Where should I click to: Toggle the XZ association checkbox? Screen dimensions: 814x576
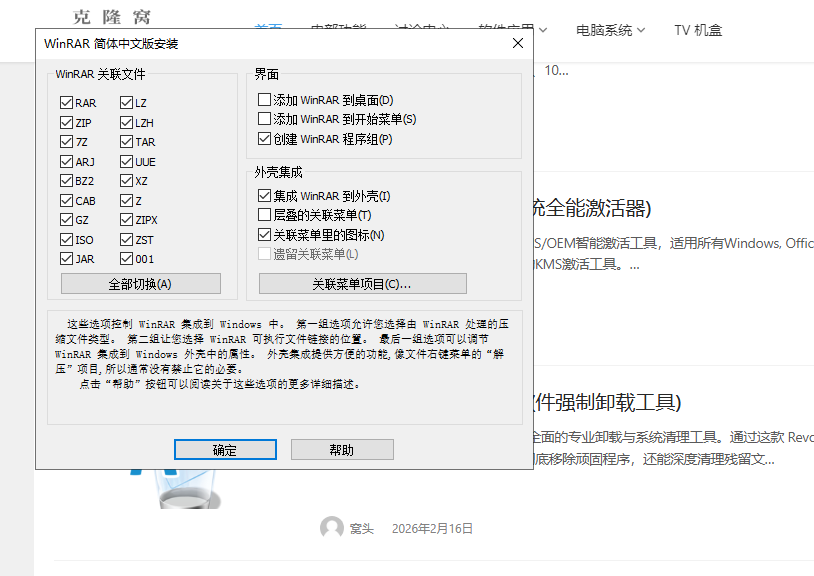[126, 181]
